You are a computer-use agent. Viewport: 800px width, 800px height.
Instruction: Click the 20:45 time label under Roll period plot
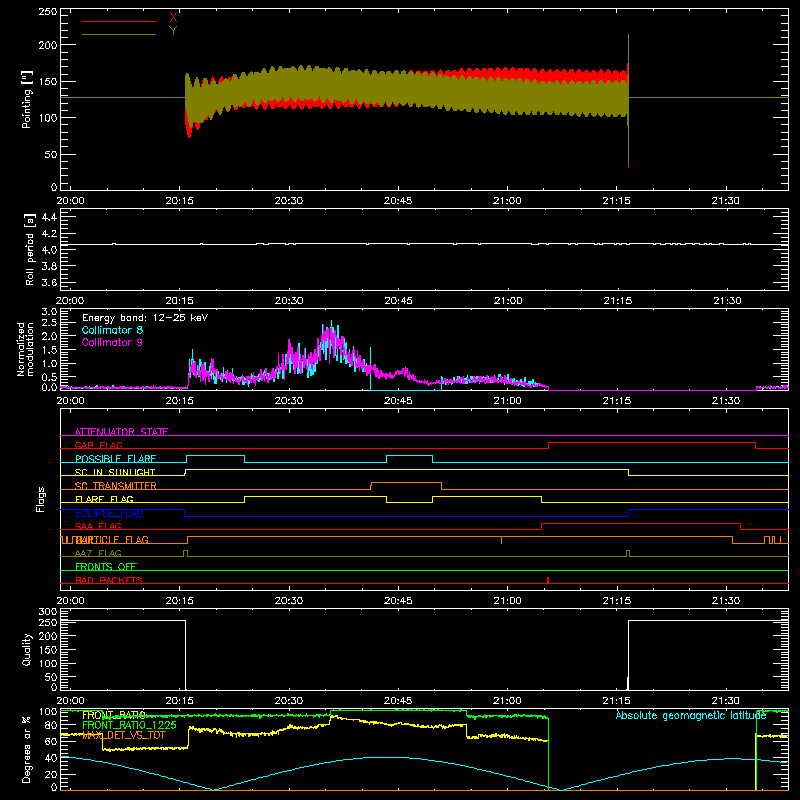point(398,301)
